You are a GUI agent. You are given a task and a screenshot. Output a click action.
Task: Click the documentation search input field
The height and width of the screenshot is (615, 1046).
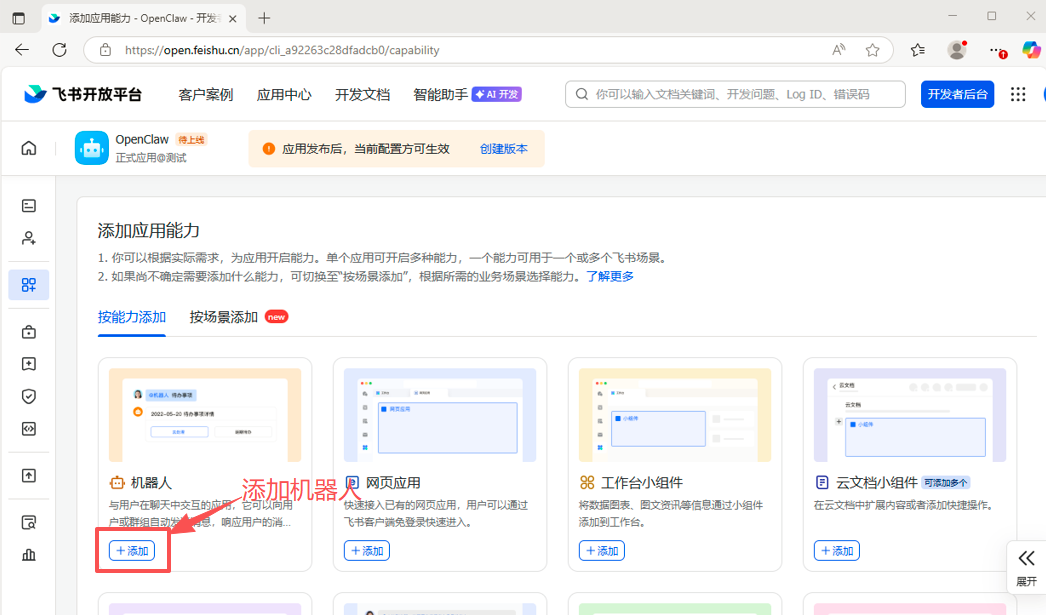pos(735,93)
